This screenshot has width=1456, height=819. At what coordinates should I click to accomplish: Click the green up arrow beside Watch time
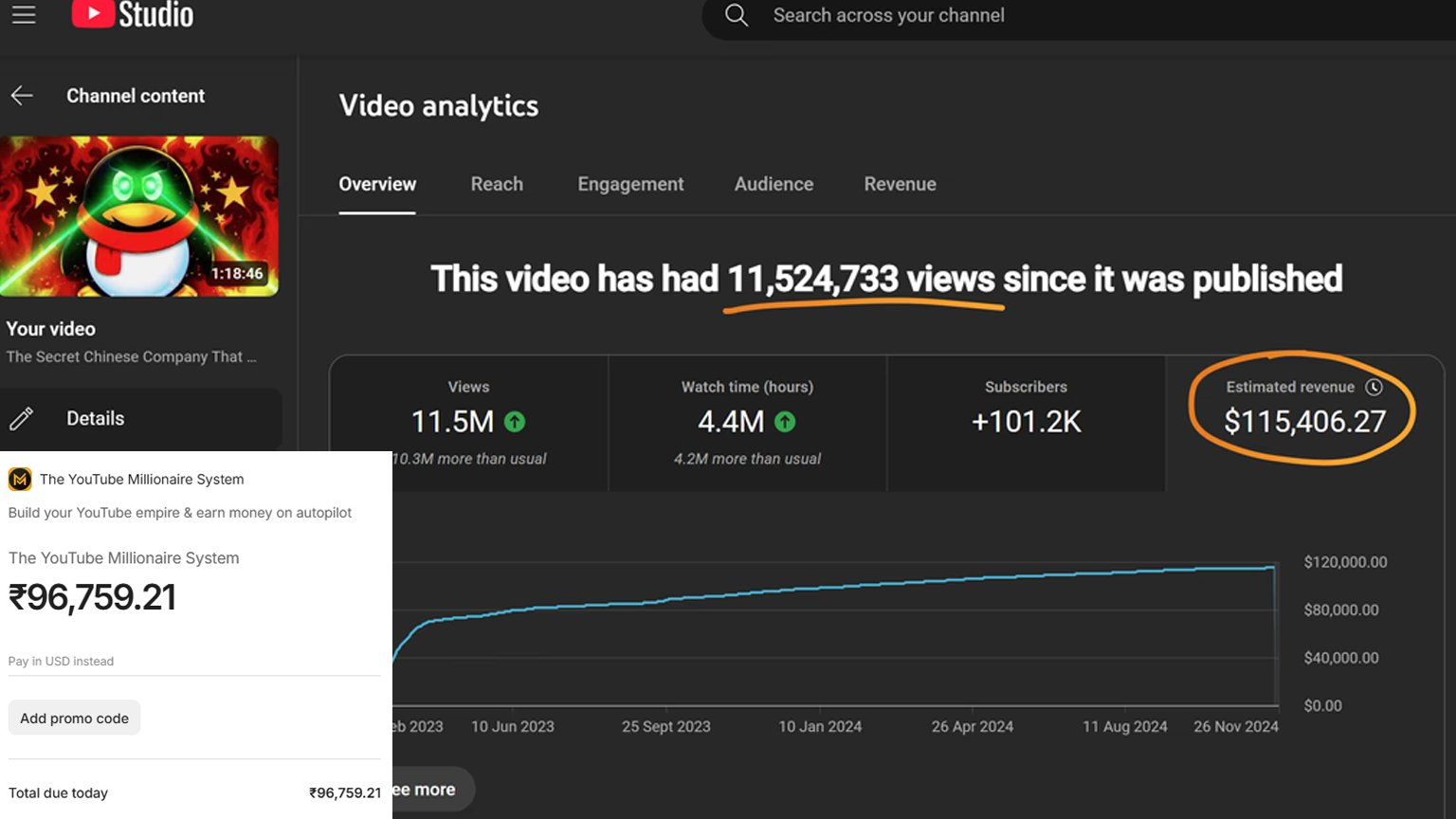[785, 422]
